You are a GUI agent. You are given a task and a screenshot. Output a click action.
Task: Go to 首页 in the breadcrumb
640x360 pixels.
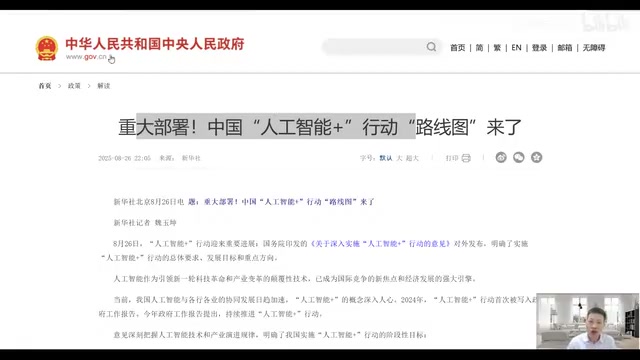coord(45,86)
